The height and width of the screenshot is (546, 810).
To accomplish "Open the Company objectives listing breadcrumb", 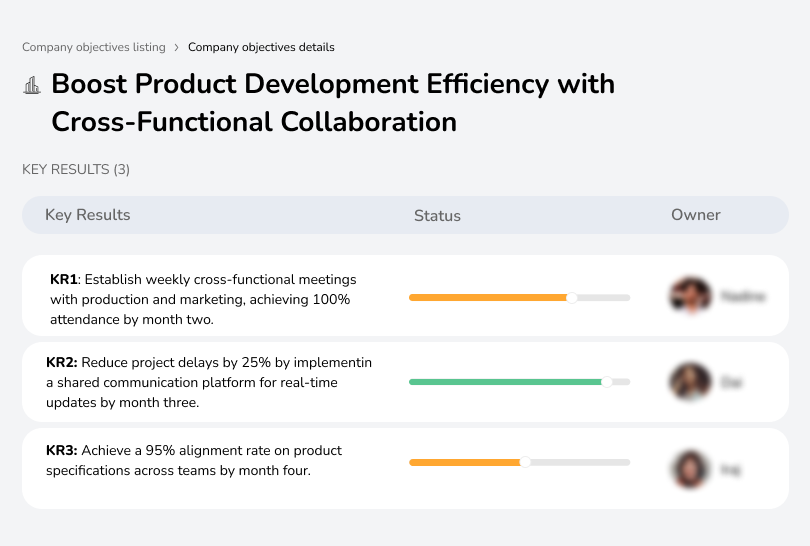I will pos(94,47).
